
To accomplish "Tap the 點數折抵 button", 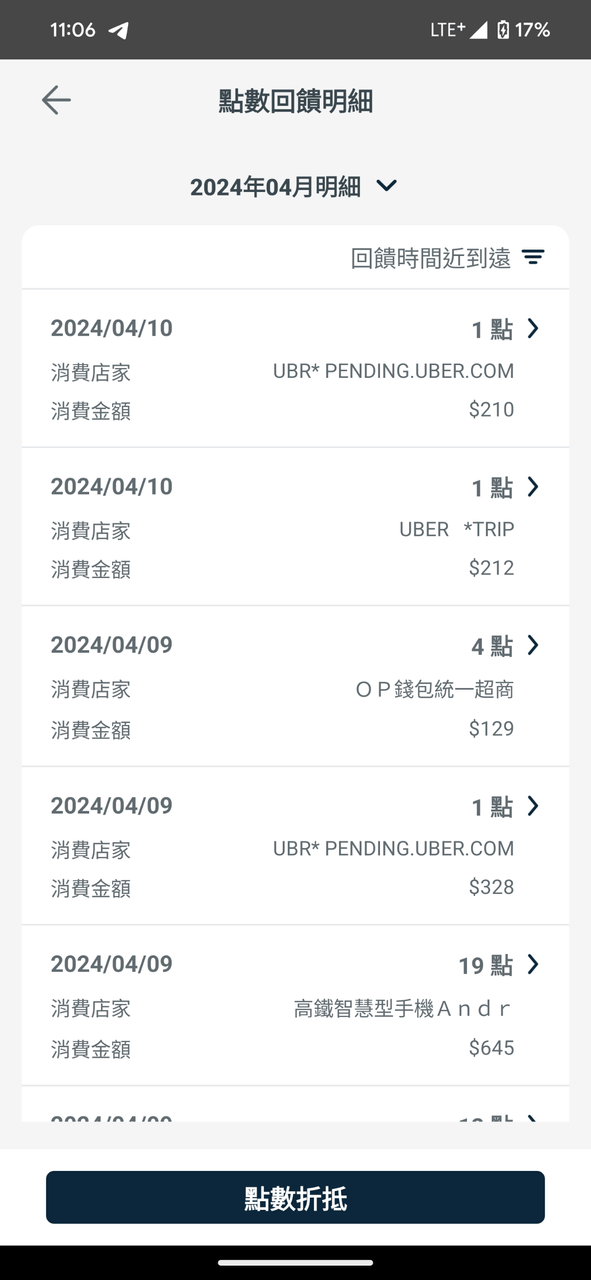I will [295, 1196].
